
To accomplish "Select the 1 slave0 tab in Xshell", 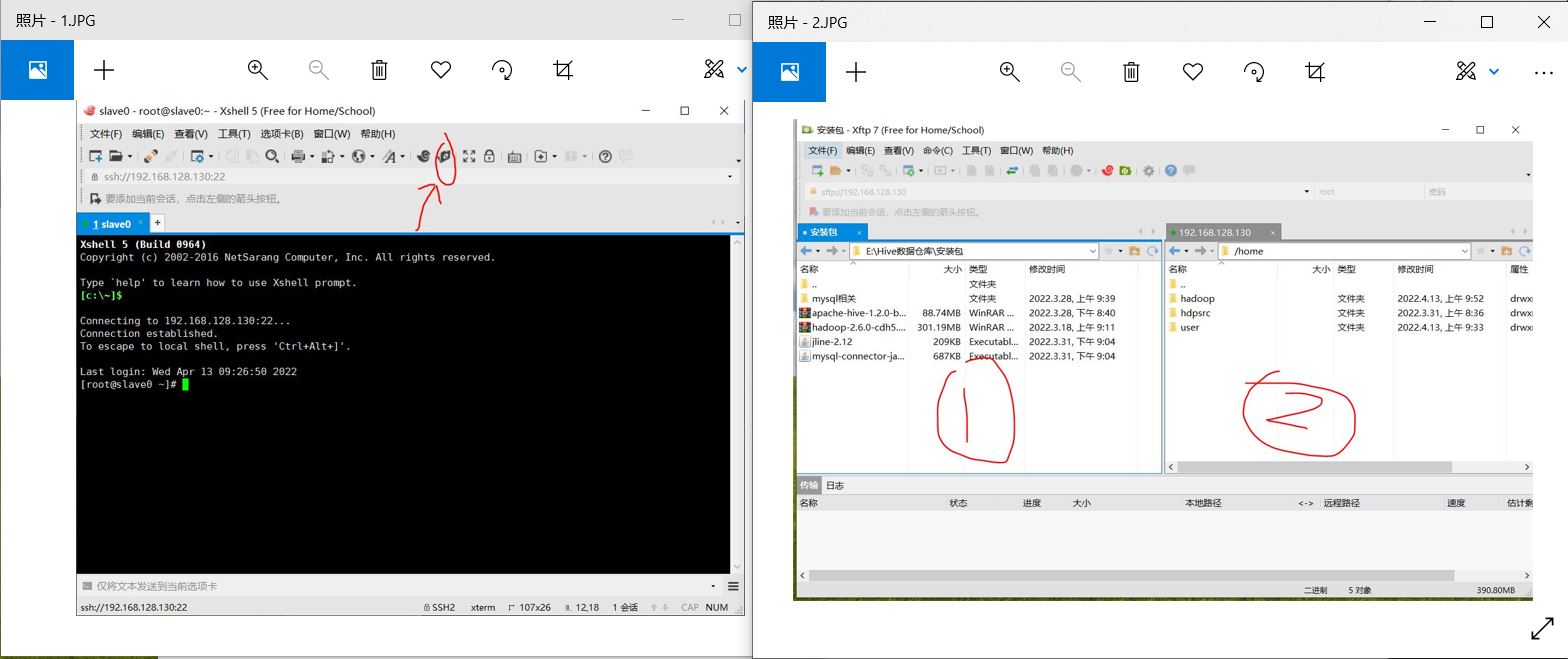I will pos(112,224).
